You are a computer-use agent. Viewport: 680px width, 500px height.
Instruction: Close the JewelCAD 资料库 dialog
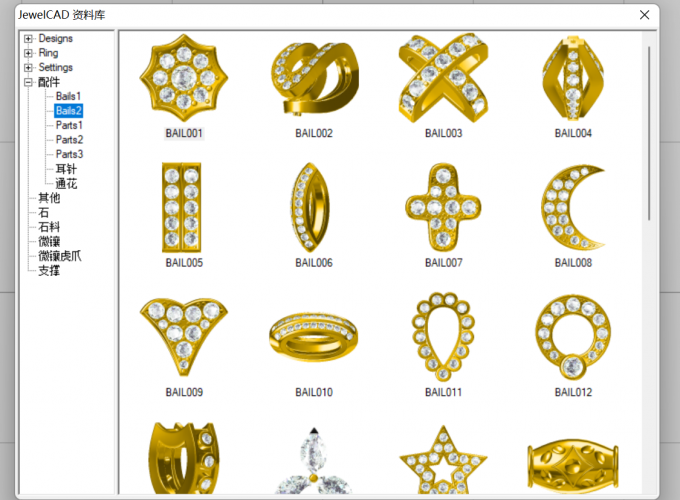(644, 15)
